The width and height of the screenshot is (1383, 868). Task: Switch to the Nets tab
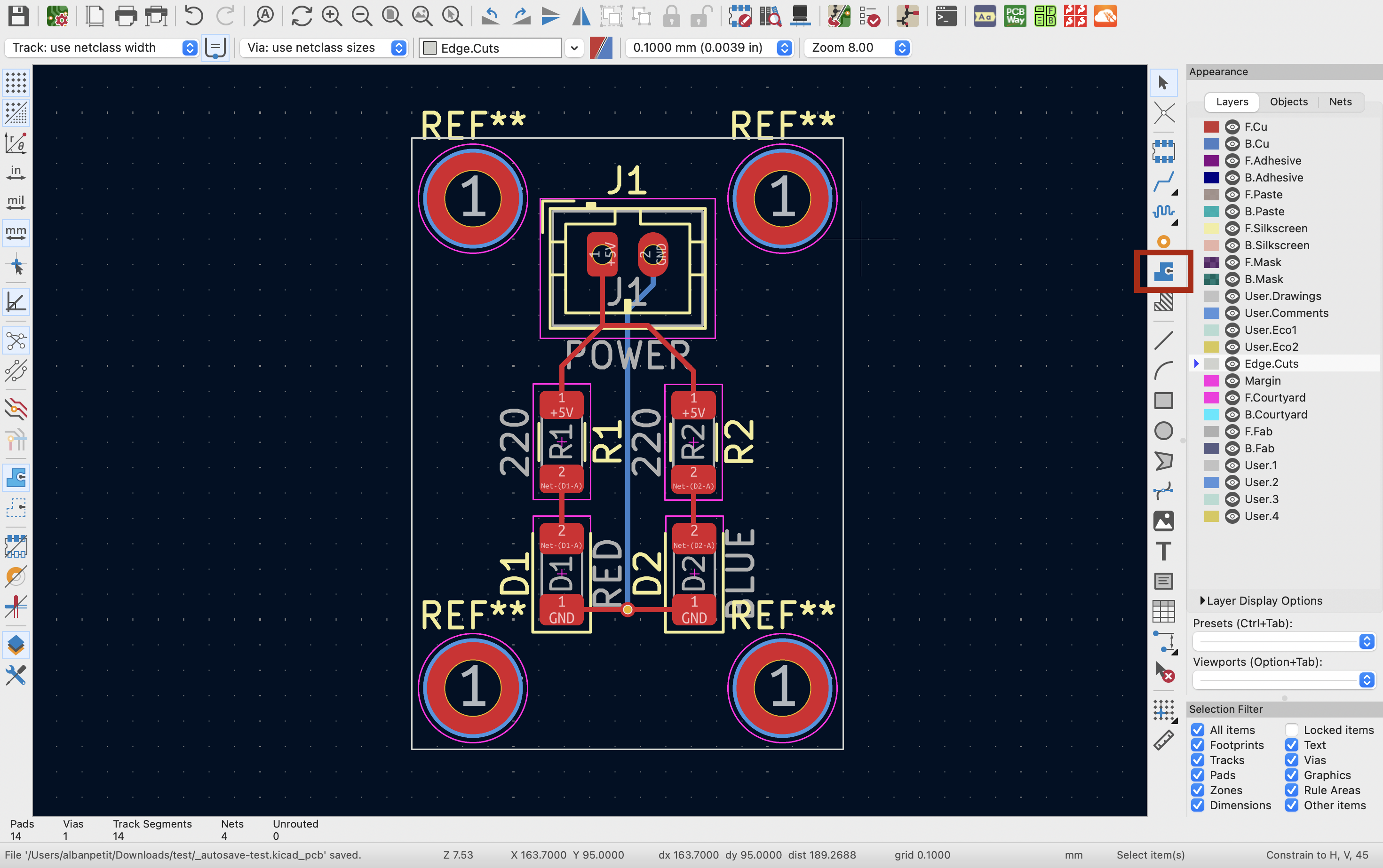(1340, 102)
